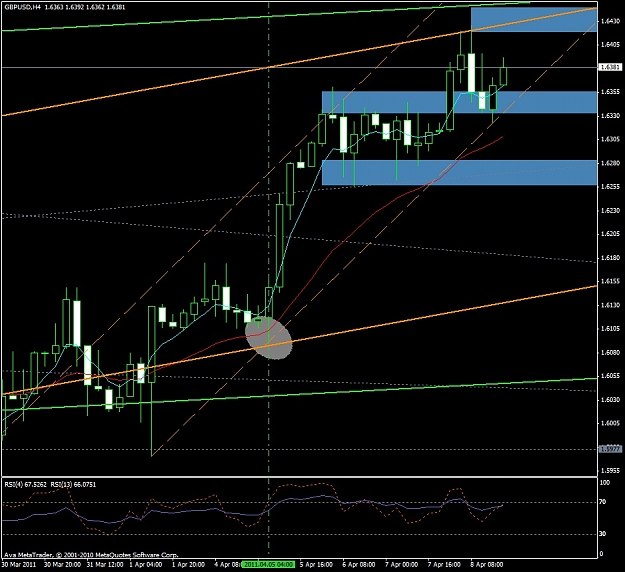
Task: Click the 1.6005 price axis label
Action: click(610, 423)
